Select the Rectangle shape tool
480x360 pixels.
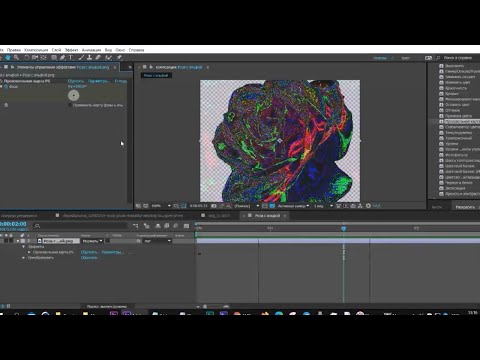coord(54,58)
